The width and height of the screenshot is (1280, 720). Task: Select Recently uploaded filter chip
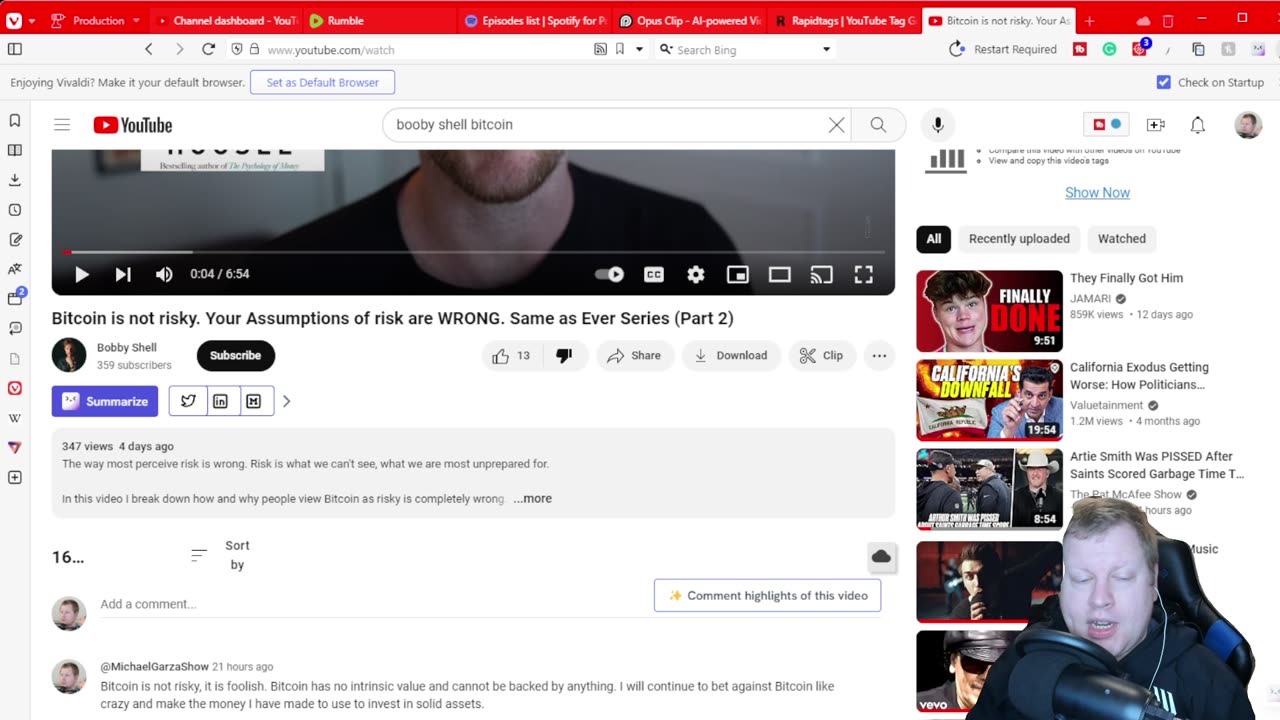(x=1019, y=239)
